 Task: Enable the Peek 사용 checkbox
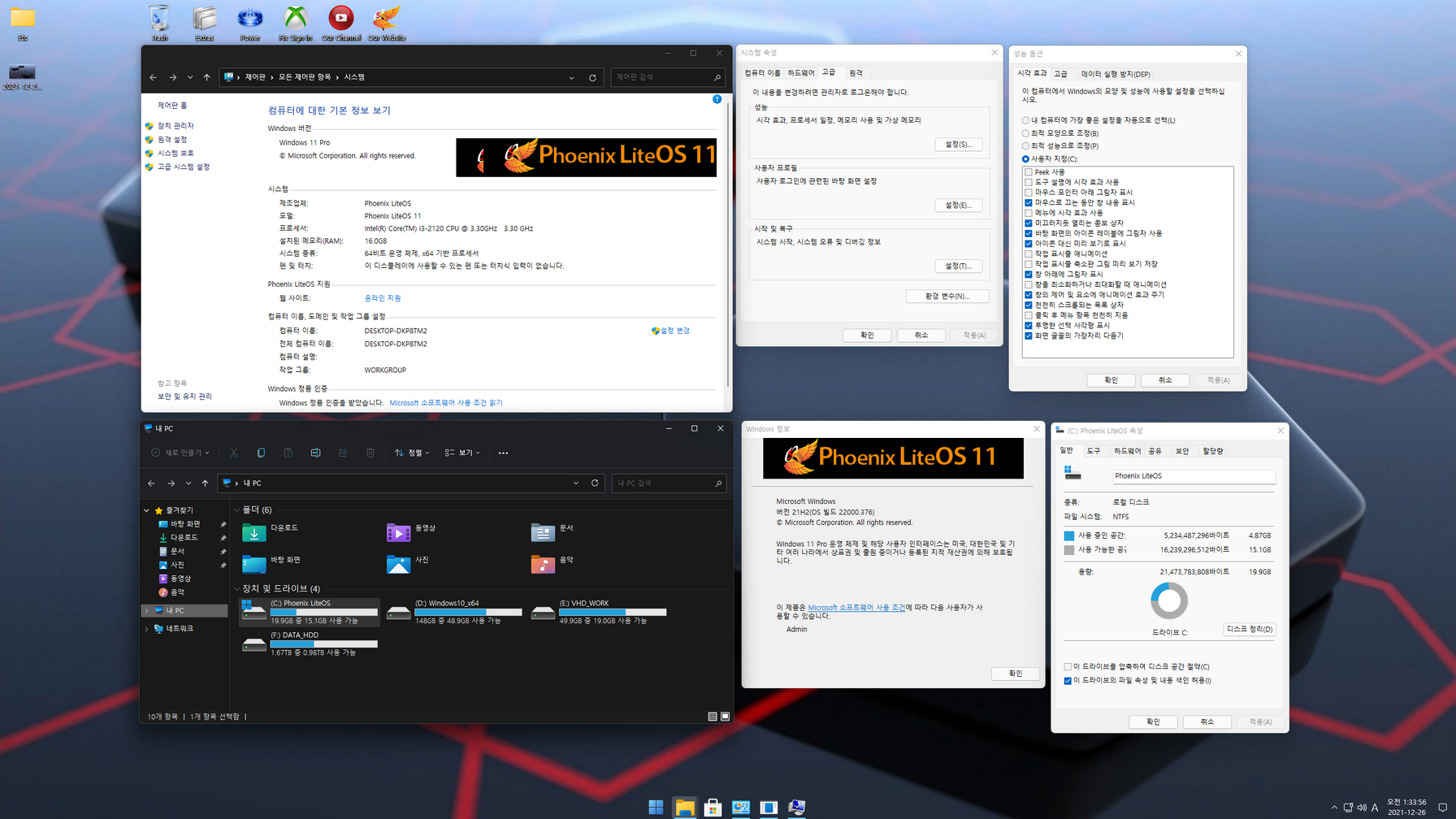coord(1029,172)
